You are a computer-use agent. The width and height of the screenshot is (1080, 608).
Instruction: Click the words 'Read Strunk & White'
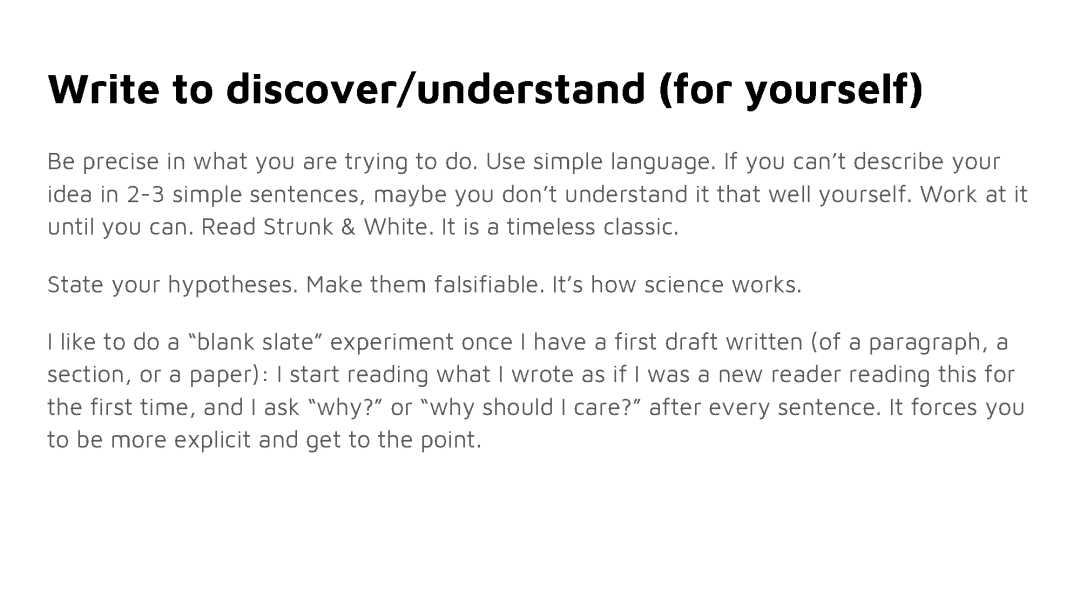tap(317, 227)
